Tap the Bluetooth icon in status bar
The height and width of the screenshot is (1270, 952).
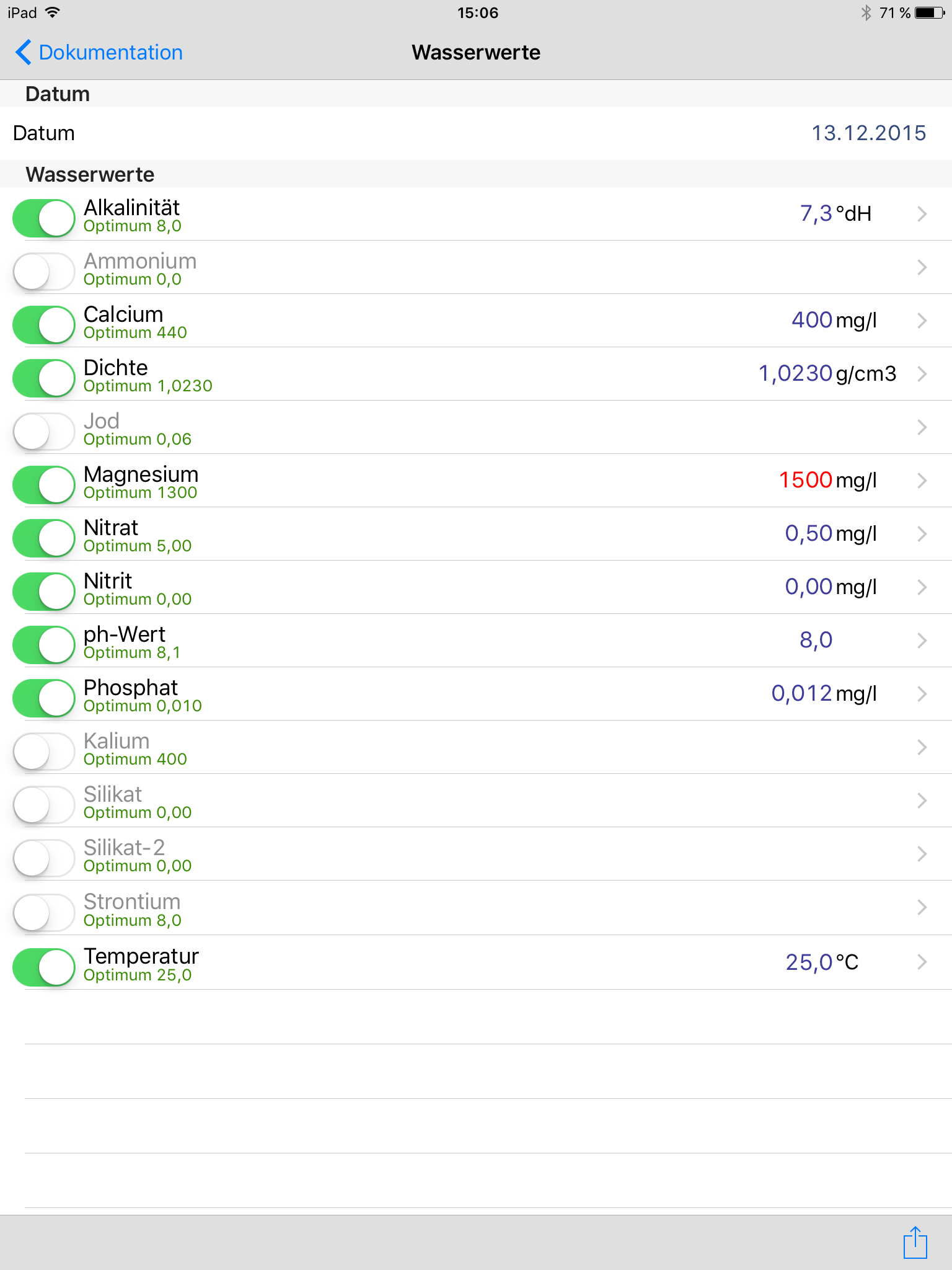point(866,13)
